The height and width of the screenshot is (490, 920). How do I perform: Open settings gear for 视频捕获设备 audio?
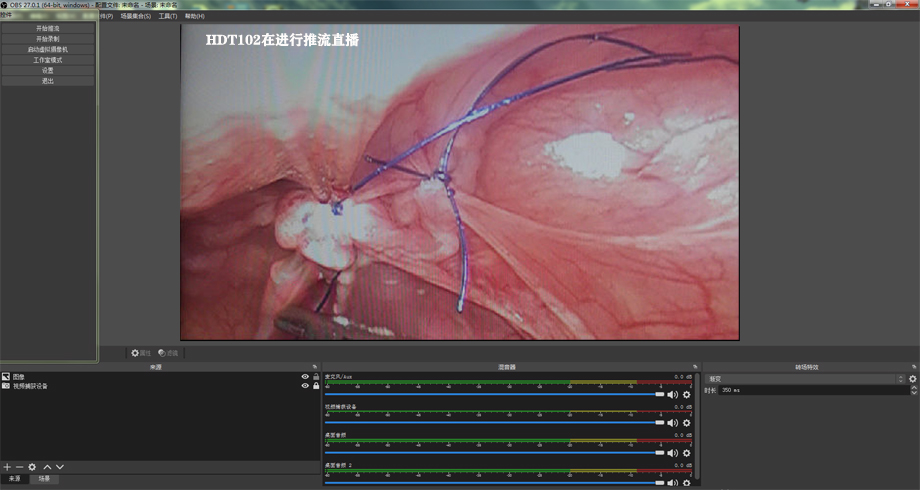(x=686, y=423)
